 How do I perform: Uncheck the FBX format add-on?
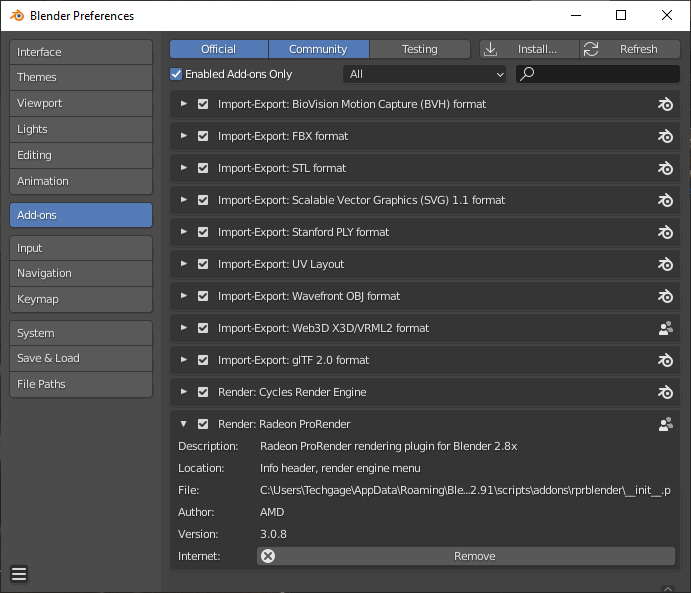[x=203, y=136]
